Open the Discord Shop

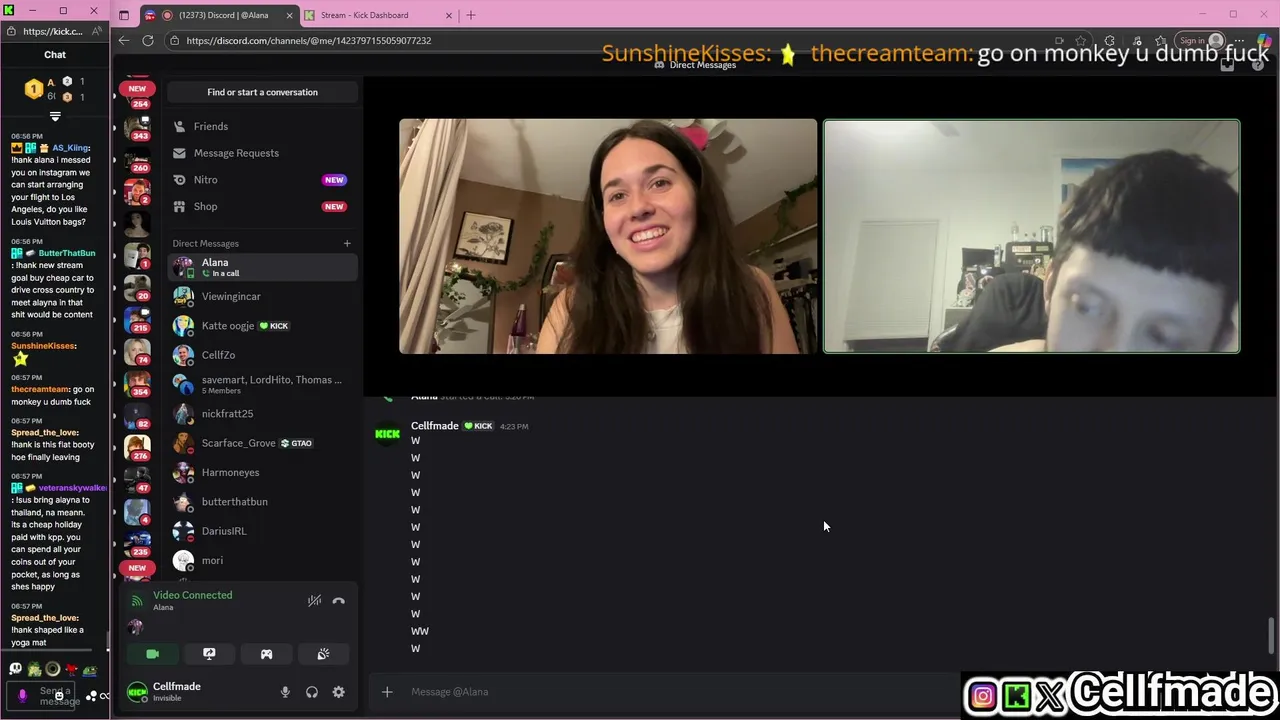pyautogui.click(x=263, y=206)
